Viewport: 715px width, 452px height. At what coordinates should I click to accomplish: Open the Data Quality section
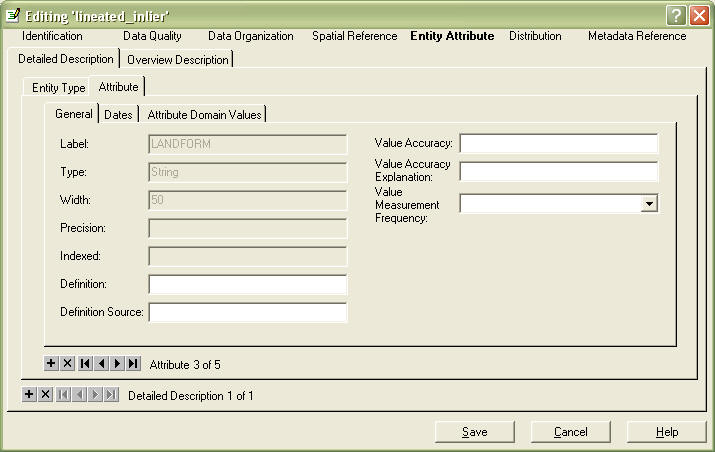point(152,36)
